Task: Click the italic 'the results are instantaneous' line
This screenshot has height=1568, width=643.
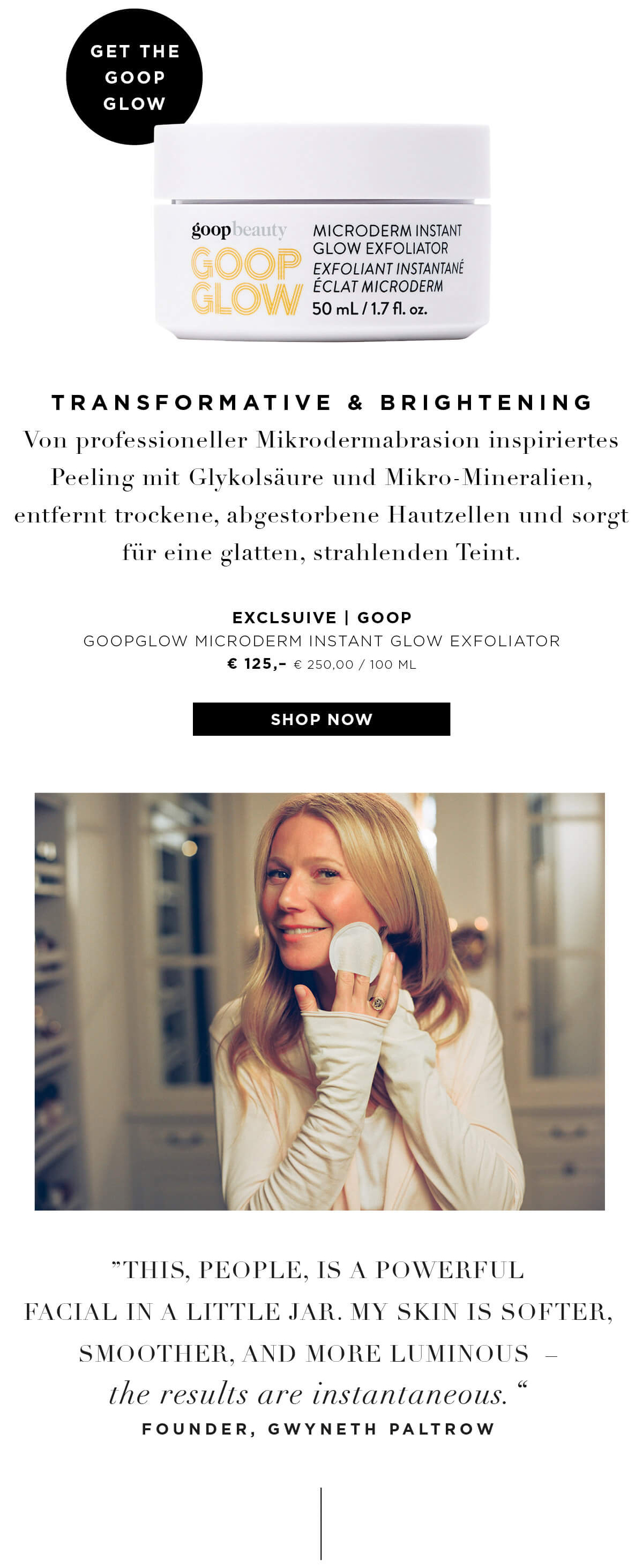Action: (x=308, y=1394)
